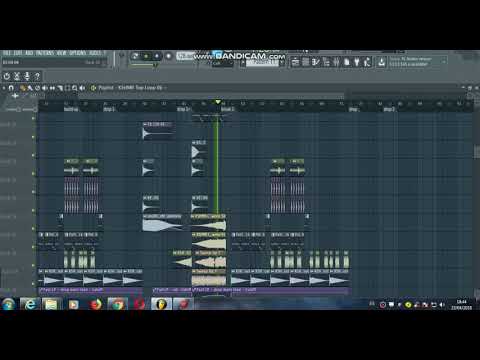
Task: Click the power-shaped icon in shortcut row
Action: 7,76
